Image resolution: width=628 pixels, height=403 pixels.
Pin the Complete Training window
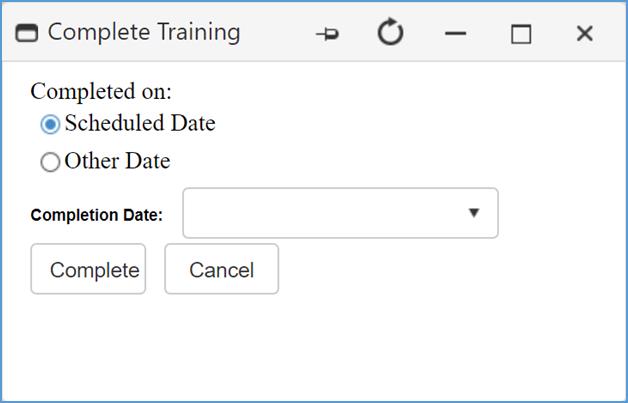tap(327, 33)
